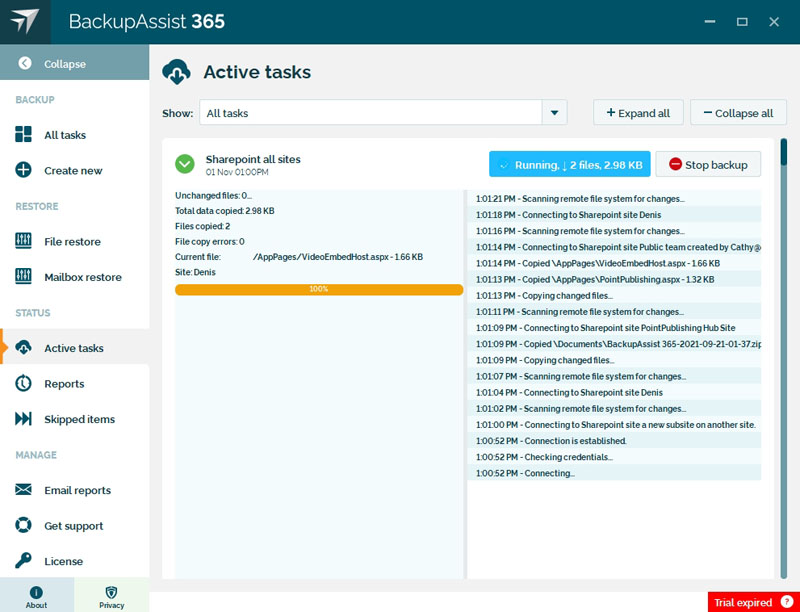Go to Create new in sidebar
This screenshot has height=612, width=800.
74,170
